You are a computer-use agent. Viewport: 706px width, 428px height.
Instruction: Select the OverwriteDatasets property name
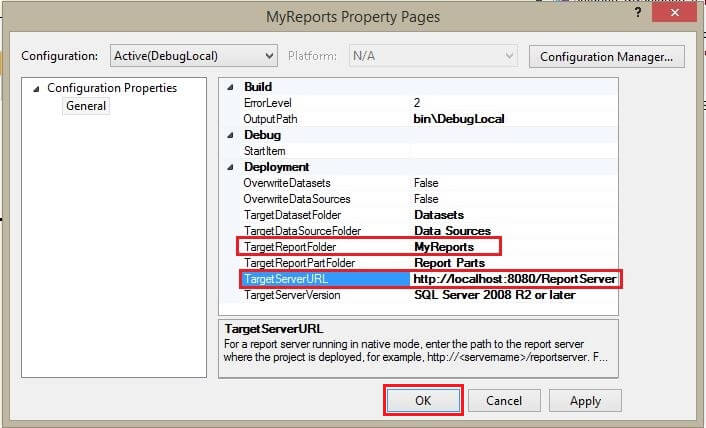(287, 183)
